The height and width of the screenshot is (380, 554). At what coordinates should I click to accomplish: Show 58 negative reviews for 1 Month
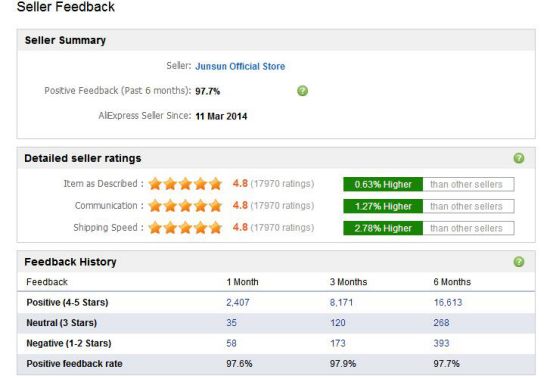(x=231, y=343)
